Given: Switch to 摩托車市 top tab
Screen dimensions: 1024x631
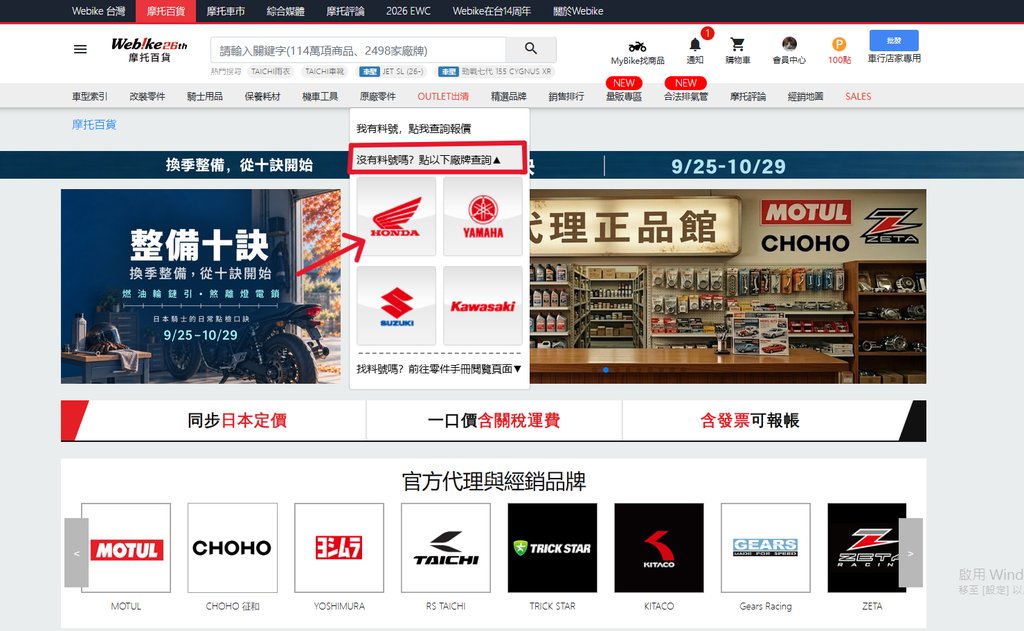Looking at the screenshot, I should [225, 11].
